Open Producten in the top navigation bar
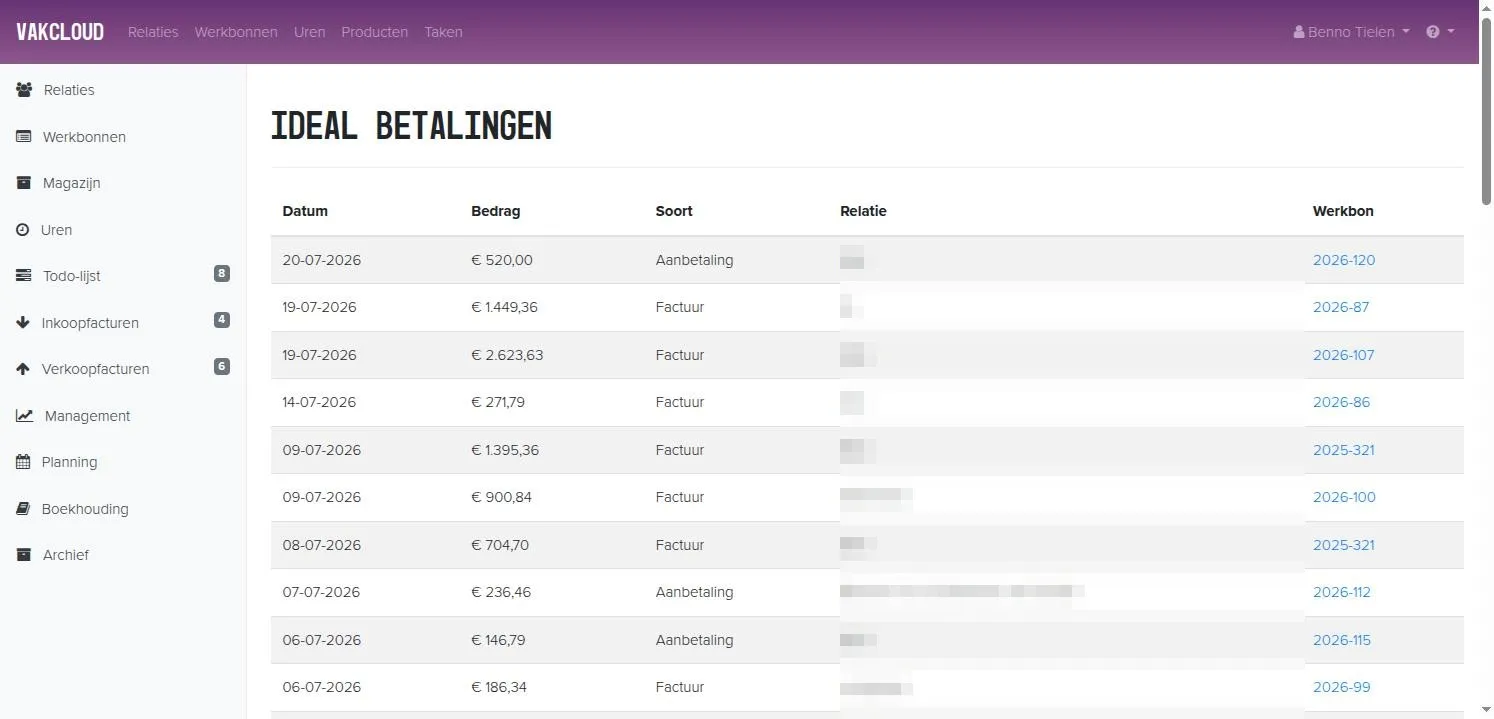This screenshot has width=1494, height=719. point(374,32)
